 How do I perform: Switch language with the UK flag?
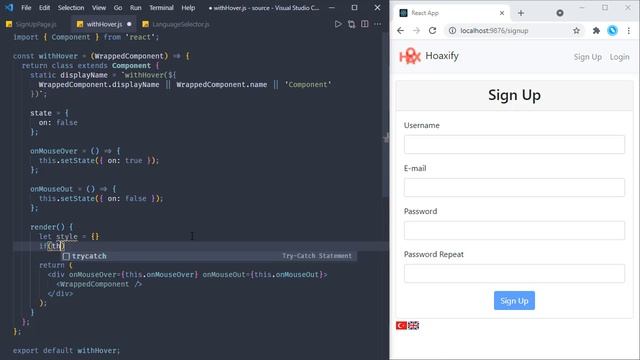pyautogui.click(x=413, y=325)
